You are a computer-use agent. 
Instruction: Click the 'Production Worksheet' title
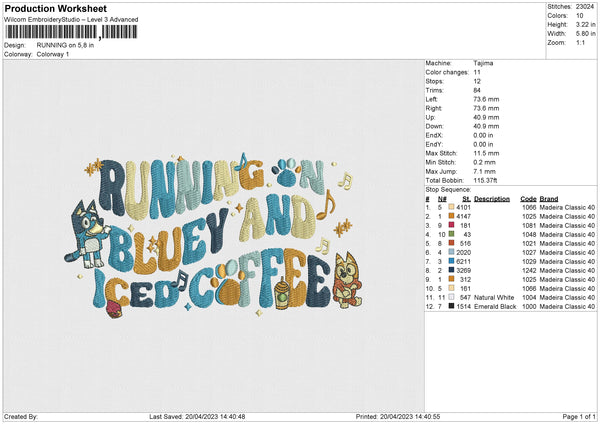click(x=55, y=8)
